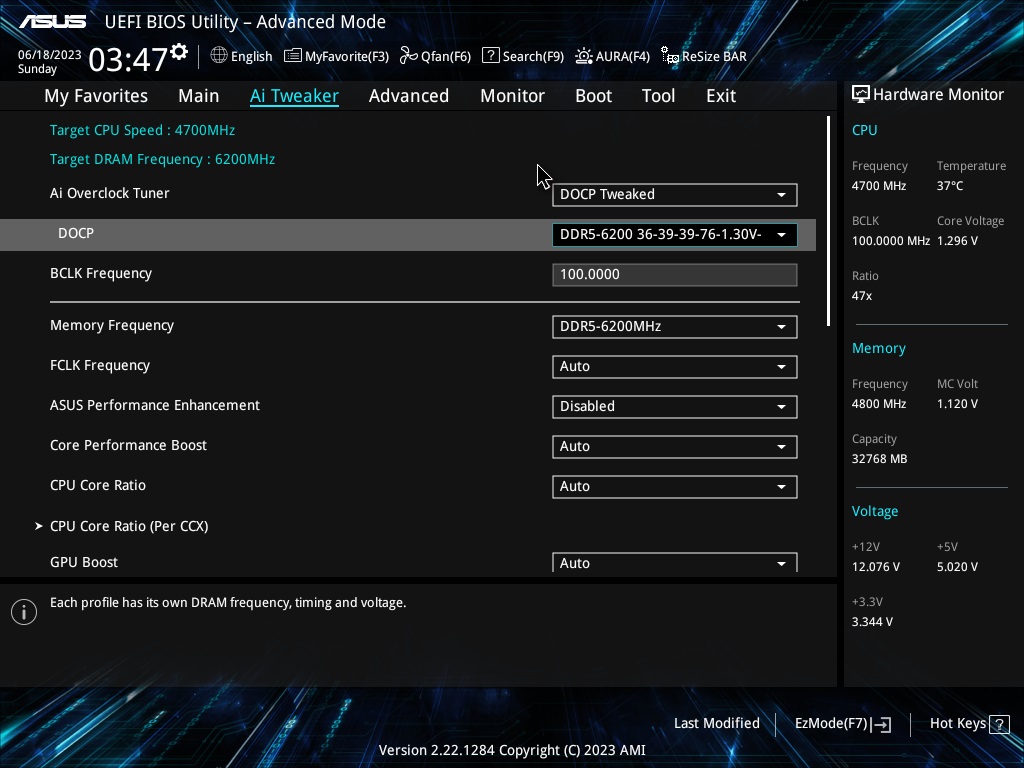The height and width of the screenshot is (768, 1024).
Task: Open the DOCP memory profile dropdown
Action: tap(674, 234)
